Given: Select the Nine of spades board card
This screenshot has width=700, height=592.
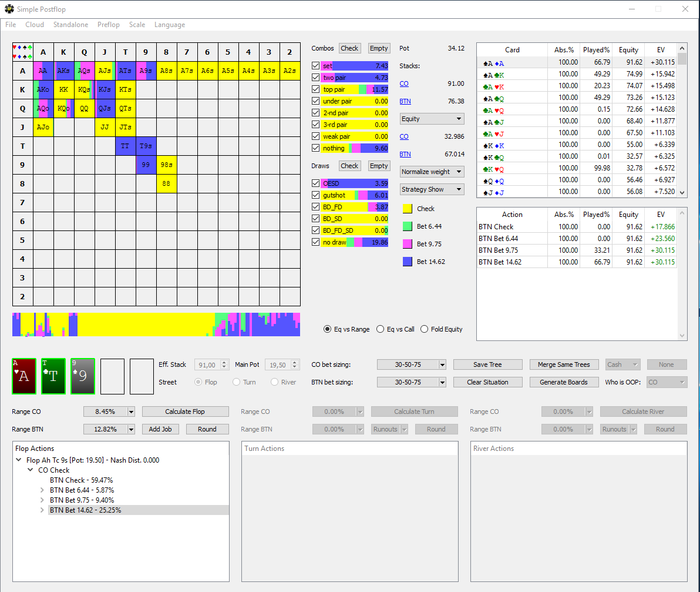Looking at the screenshot, I should [83, 376].
